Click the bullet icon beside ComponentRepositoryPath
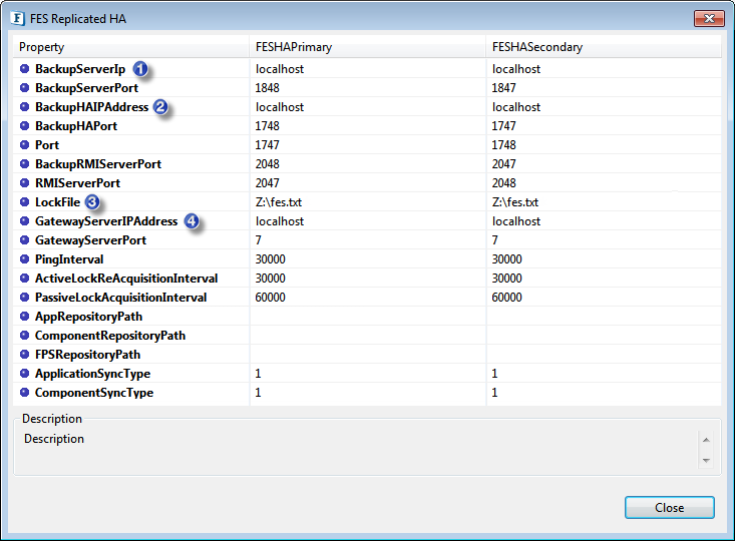Image resolution: width=735 pixels, height=541 pixels. pos(25,335)
